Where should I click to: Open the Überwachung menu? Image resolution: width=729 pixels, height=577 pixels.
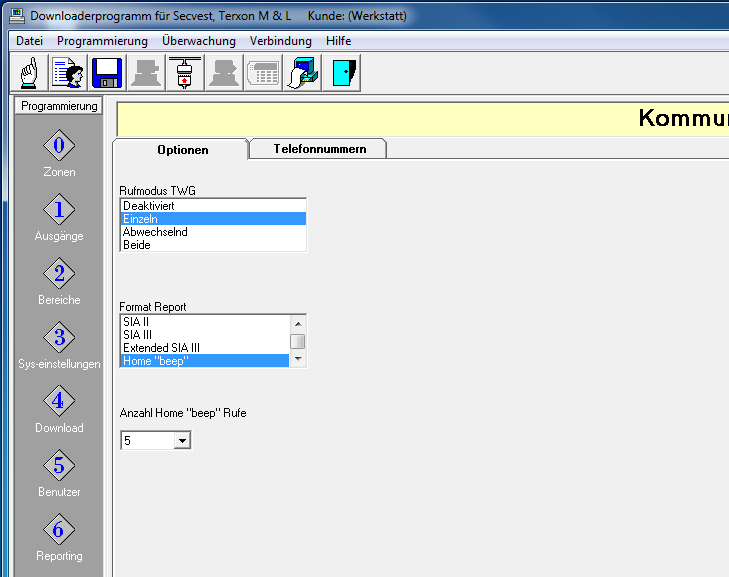tap(199, 41)
